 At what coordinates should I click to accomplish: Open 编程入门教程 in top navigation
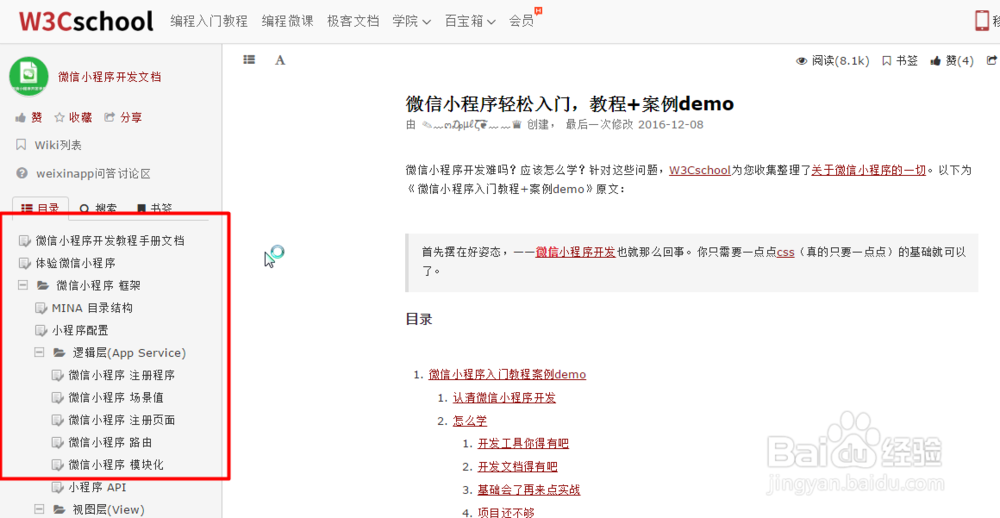pyautogui.click(x=209, y=21)
